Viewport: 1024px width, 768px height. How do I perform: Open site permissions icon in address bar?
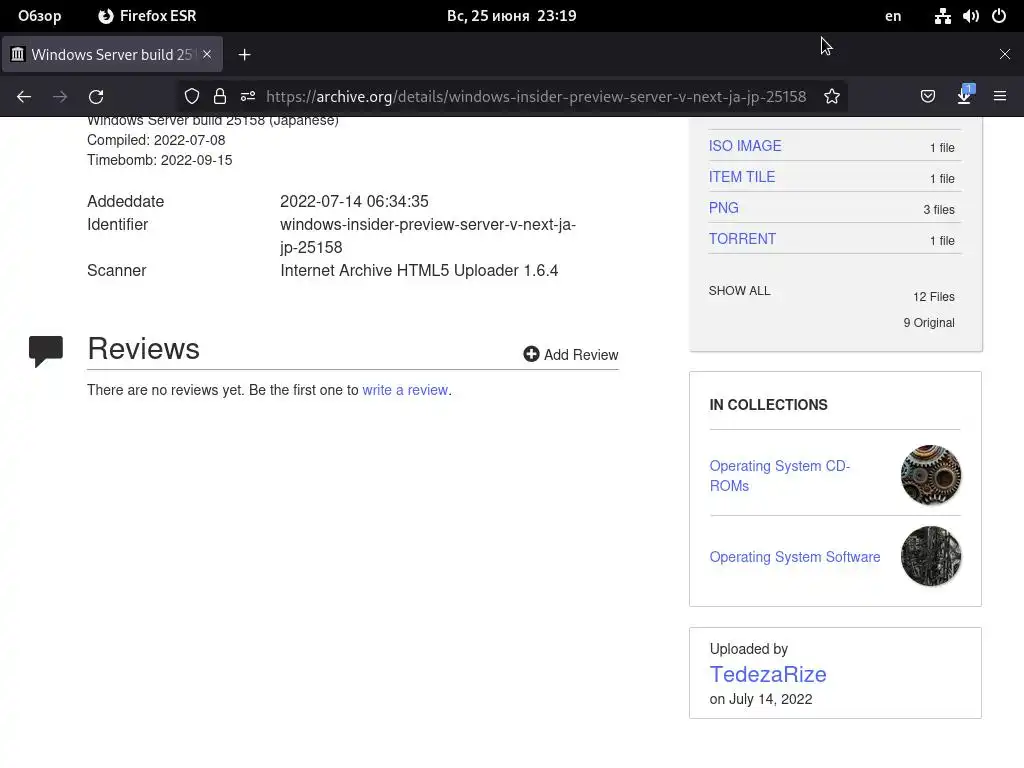click(248, 97)
